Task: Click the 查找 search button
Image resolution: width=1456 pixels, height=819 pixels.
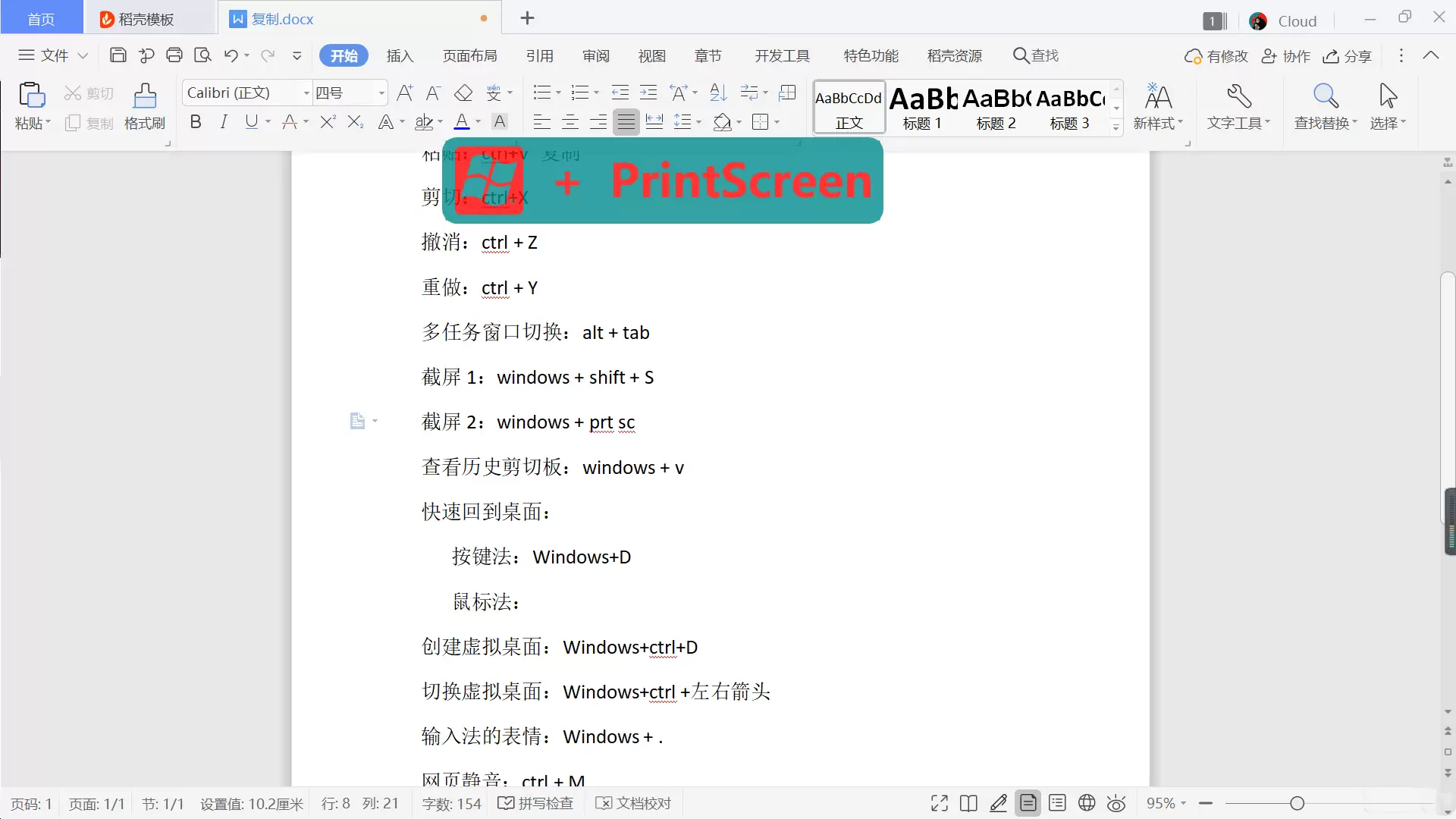Action: tap(1036, 55)
